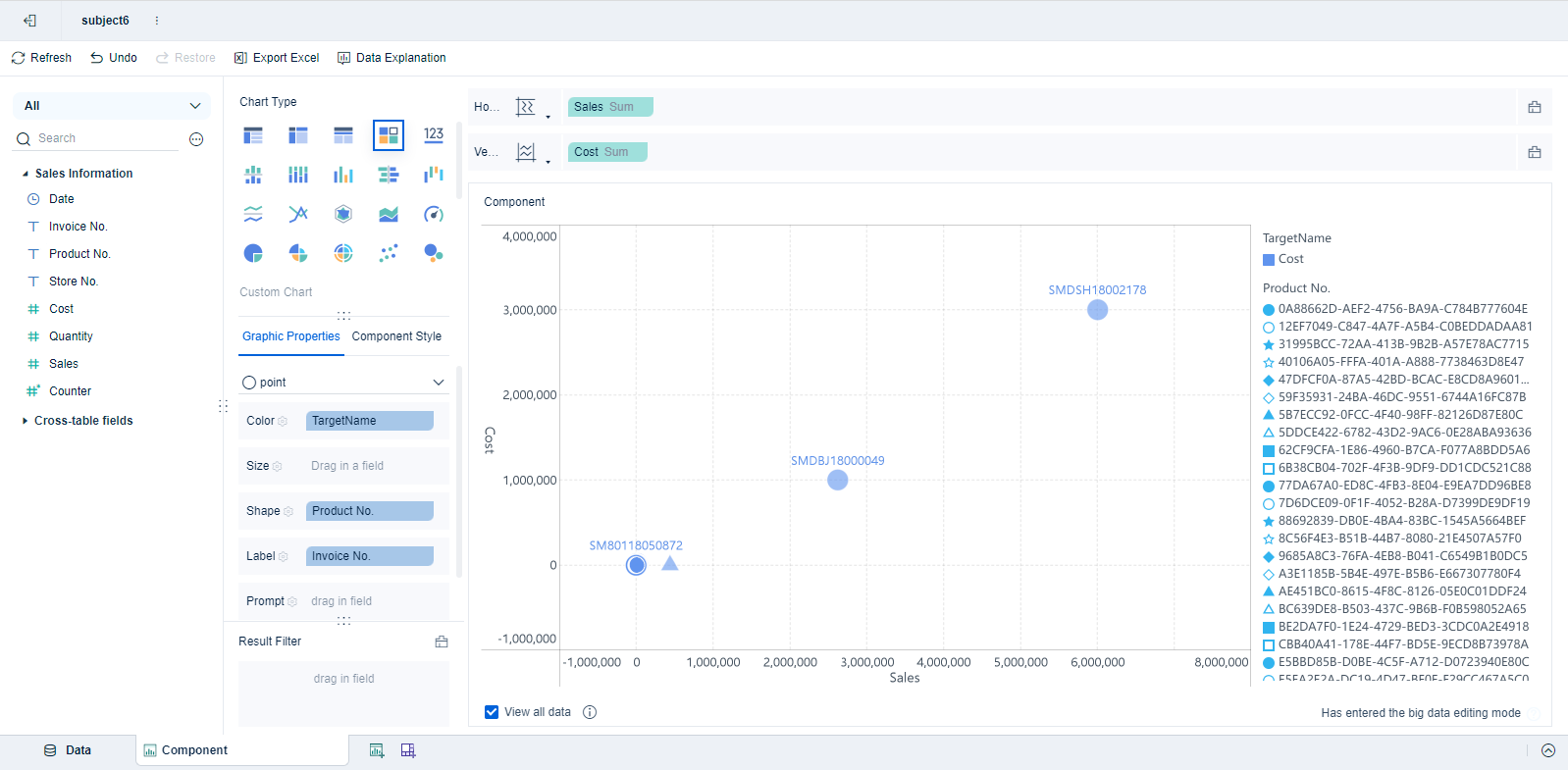Select the area chart type
Screen dimensions: 1568x770
click(389, 214)
